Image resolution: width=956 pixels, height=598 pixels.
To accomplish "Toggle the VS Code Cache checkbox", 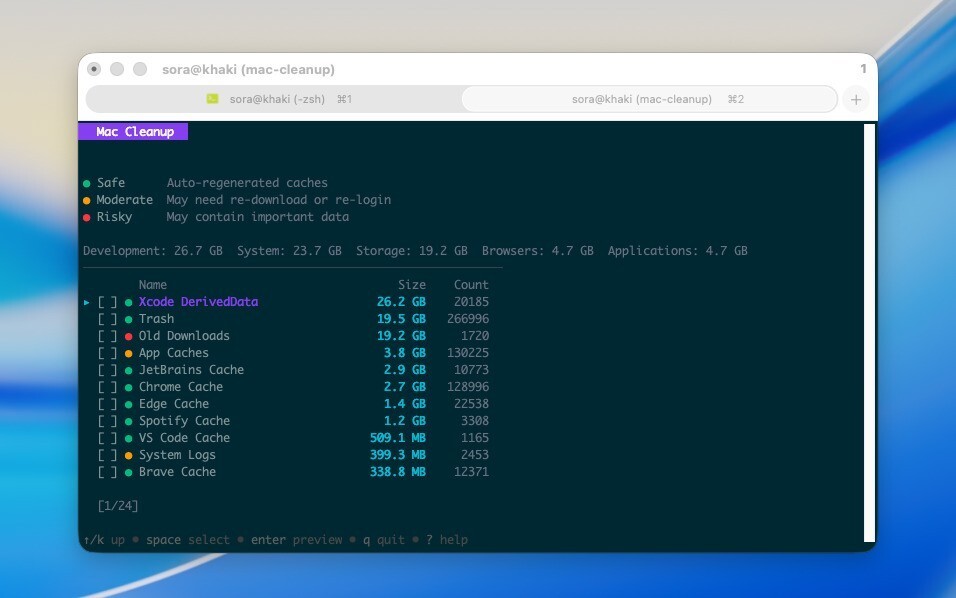I will point(107,438).
